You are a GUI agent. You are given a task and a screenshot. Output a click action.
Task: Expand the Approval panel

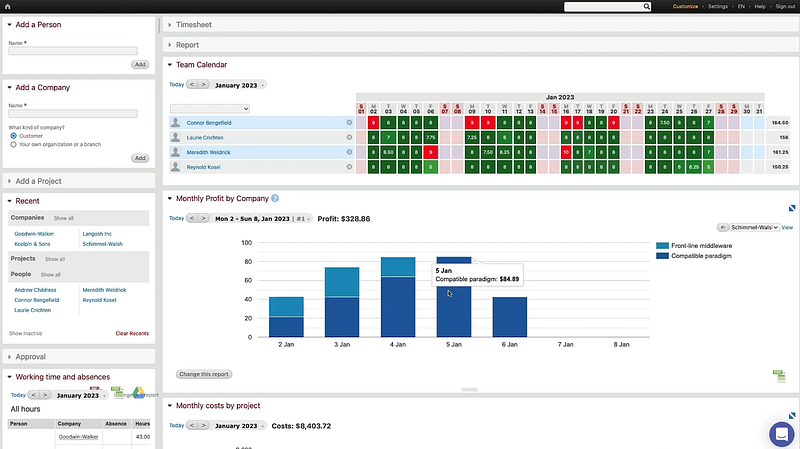coord(10,357)
